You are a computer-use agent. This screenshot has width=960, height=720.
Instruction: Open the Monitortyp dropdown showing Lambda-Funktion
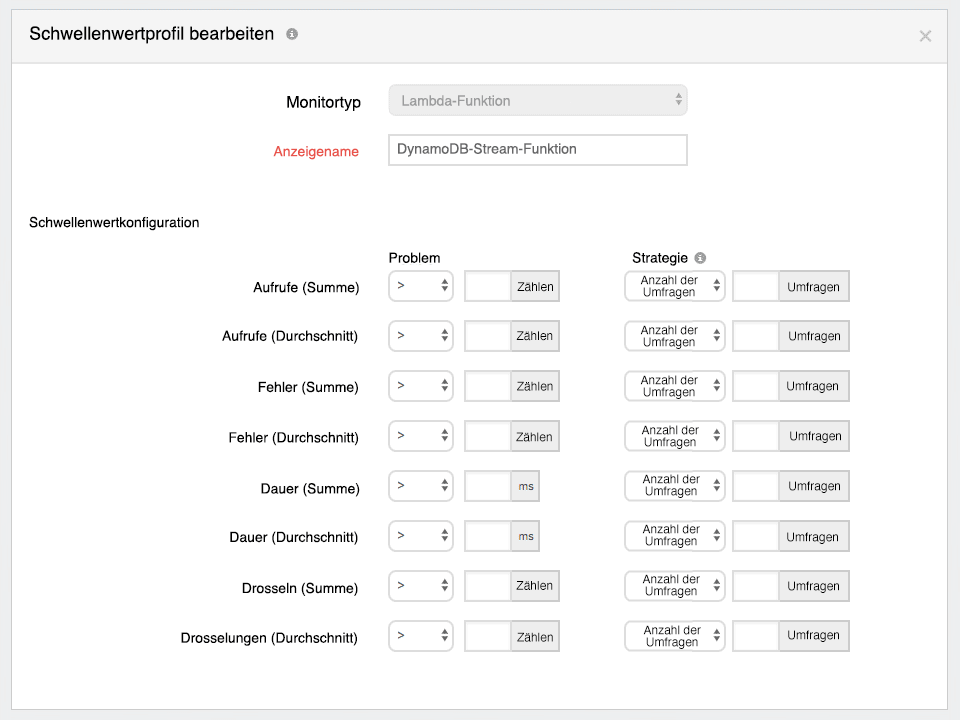coord(537,100)
